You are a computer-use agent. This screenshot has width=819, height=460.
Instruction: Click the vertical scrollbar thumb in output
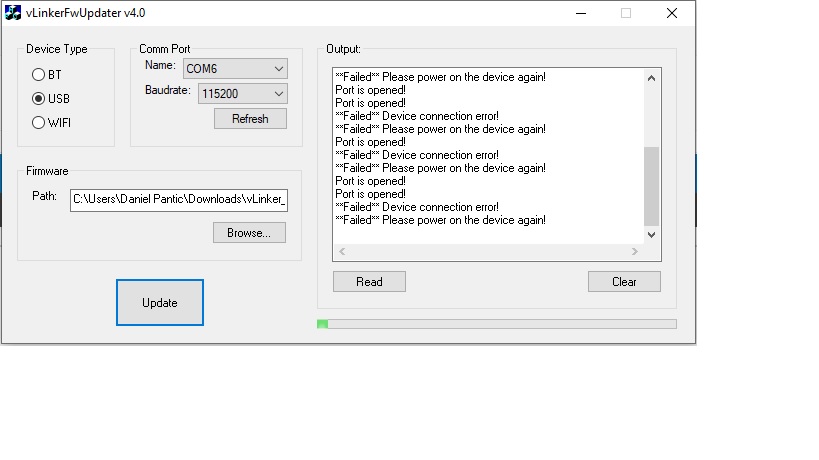(652, 185)
